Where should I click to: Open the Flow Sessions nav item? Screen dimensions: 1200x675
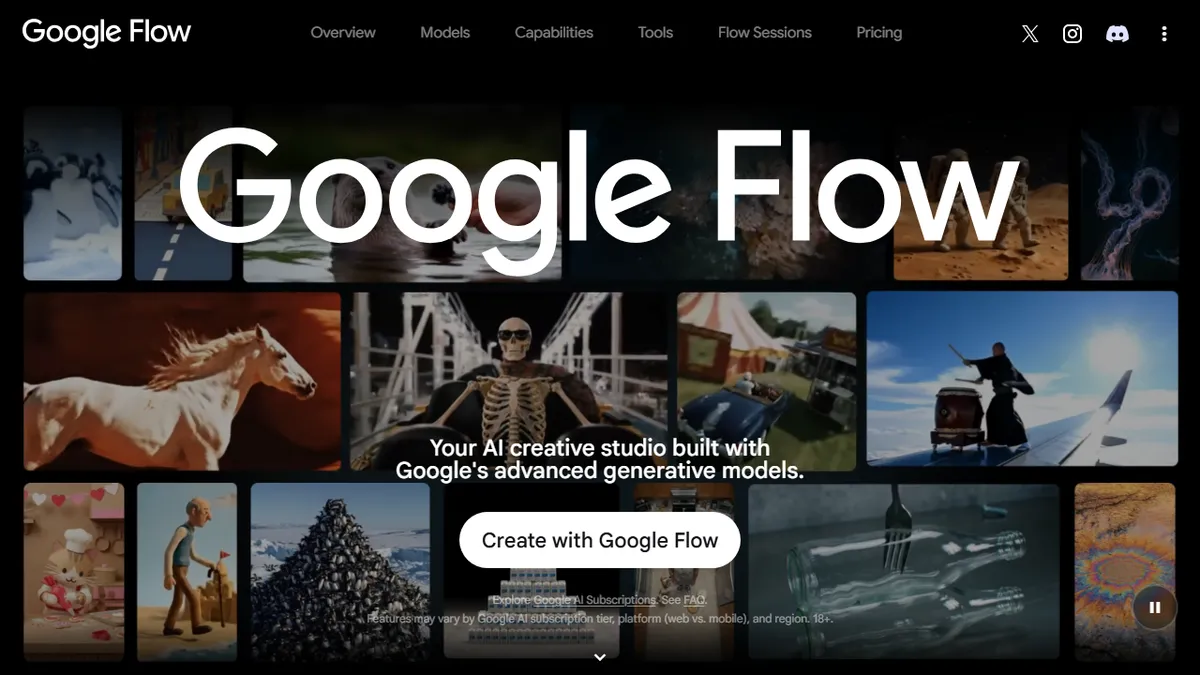coord(765,32)
